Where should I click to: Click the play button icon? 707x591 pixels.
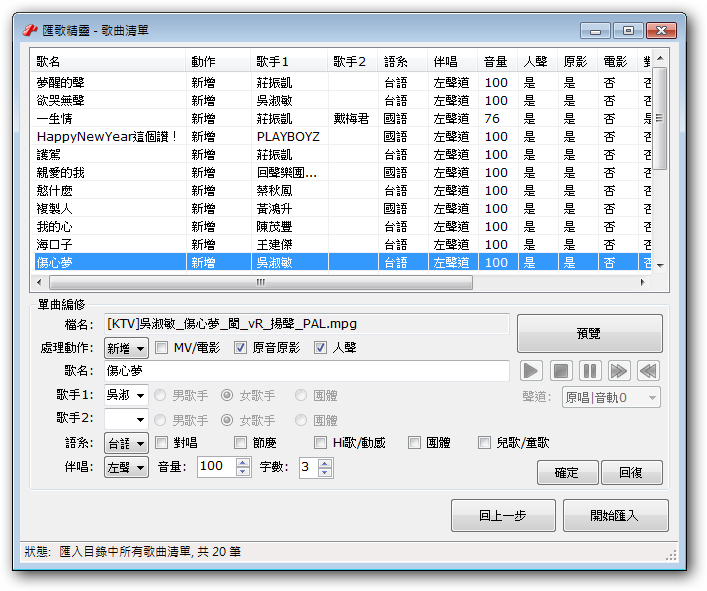point(531,371)
